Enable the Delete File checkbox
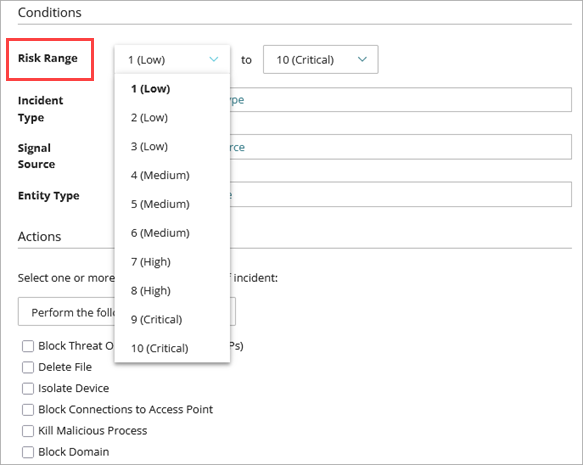583x465 pixels. coord(28,367)
